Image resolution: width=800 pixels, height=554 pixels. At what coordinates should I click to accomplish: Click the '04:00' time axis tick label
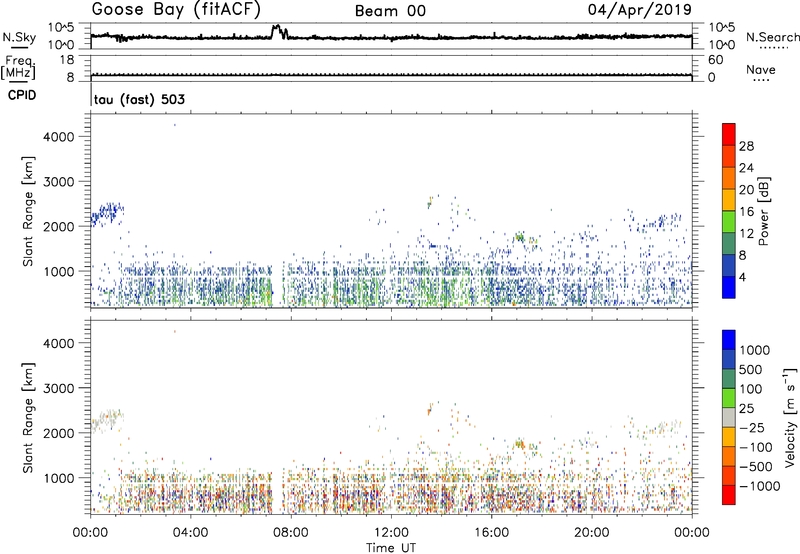pyautogui.click(x=190, y=533)
